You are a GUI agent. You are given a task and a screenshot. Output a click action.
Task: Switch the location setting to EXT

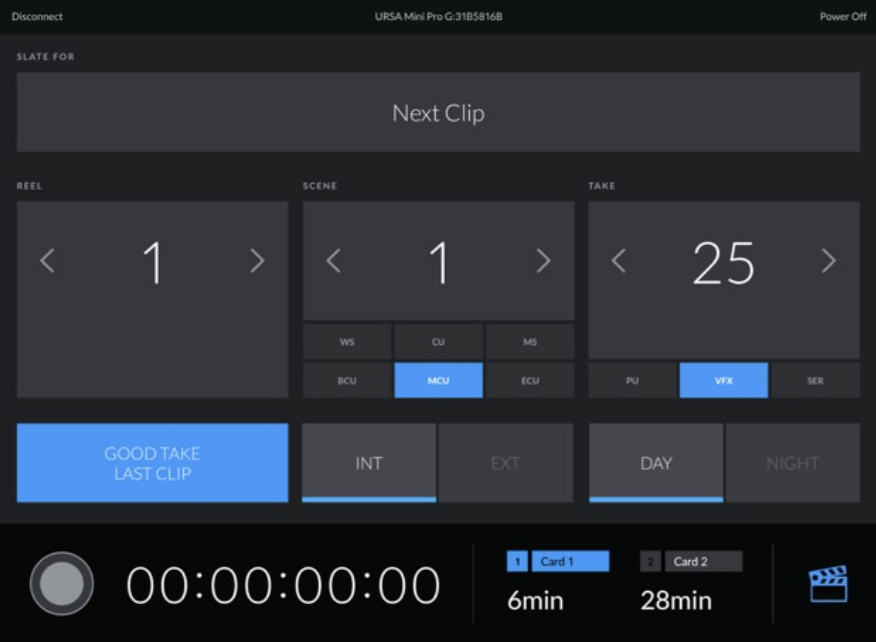pos(506,462)
